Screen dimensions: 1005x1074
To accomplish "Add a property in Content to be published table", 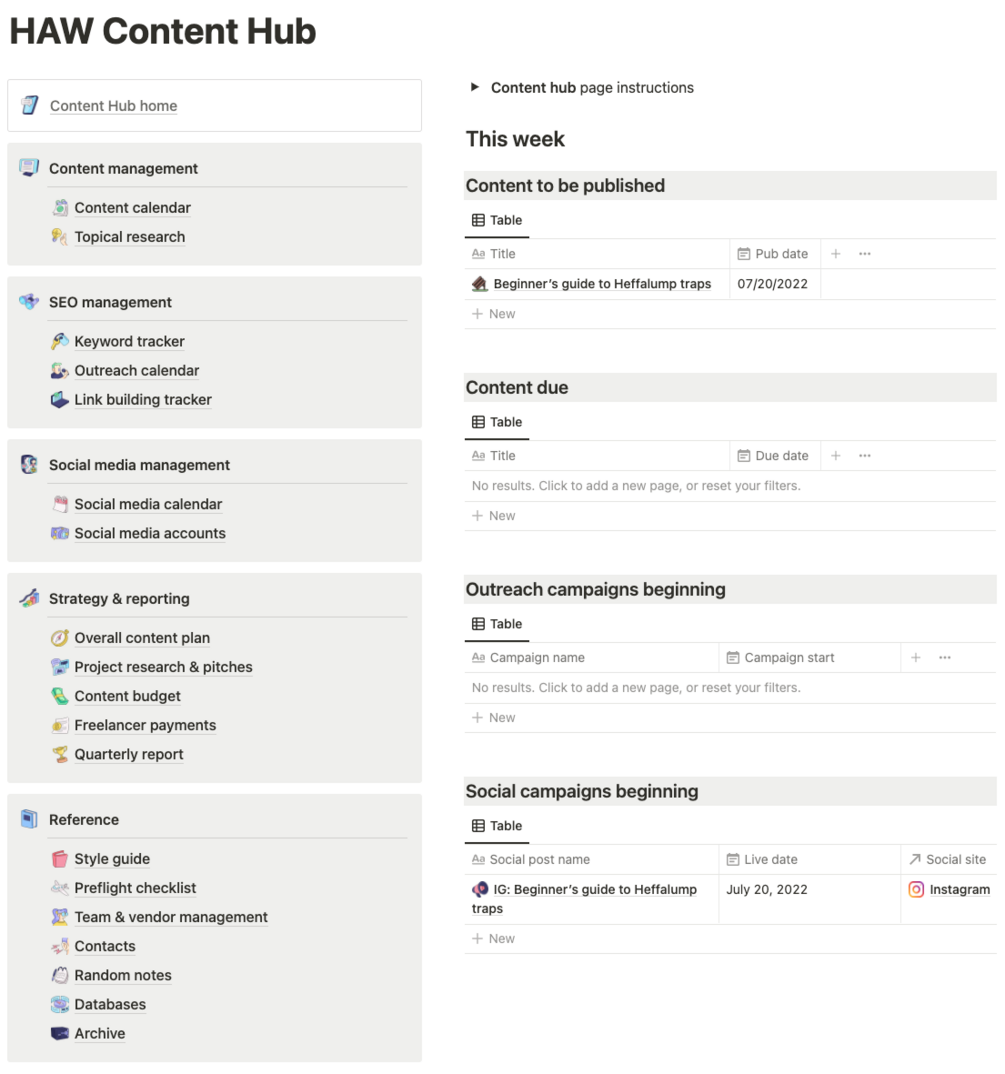I will coord(836,254).
